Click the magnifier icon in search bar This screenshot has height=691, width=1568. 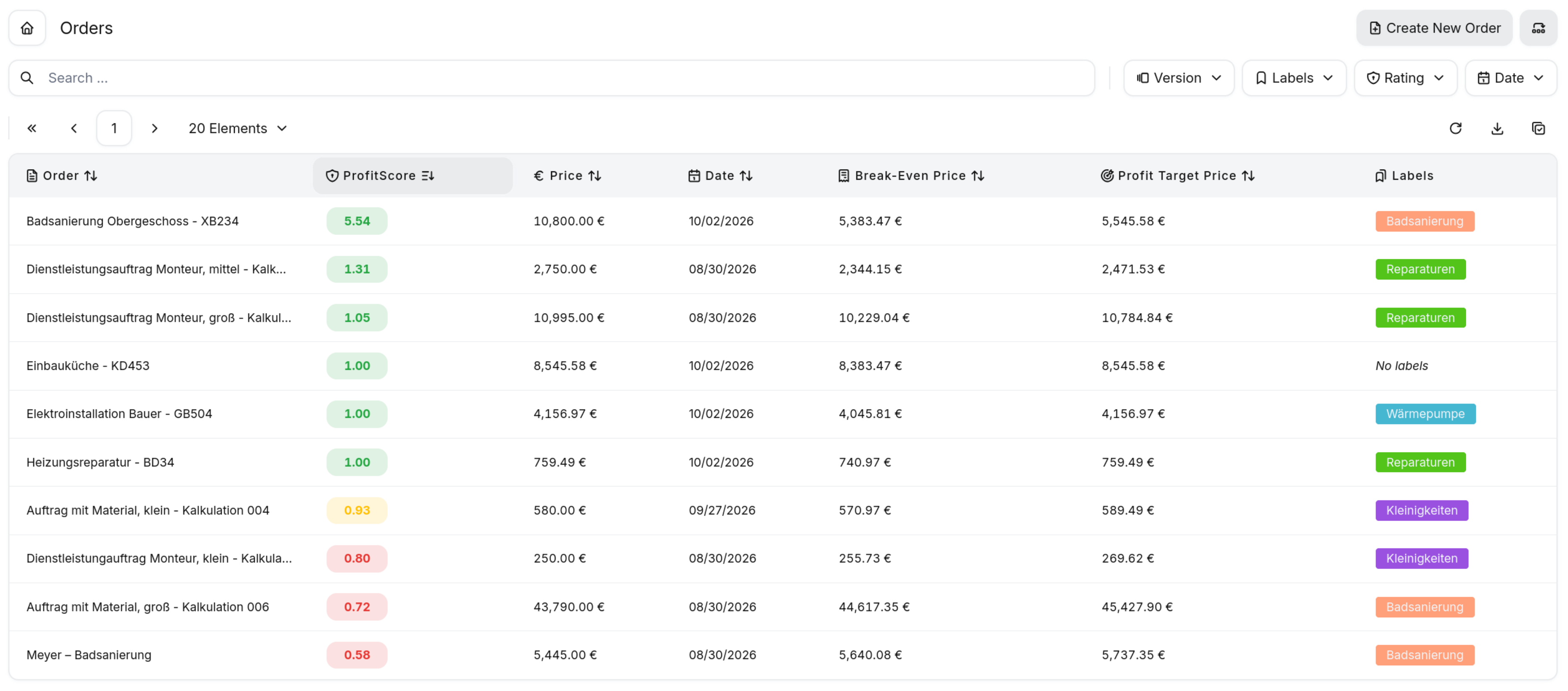(27, 78)
